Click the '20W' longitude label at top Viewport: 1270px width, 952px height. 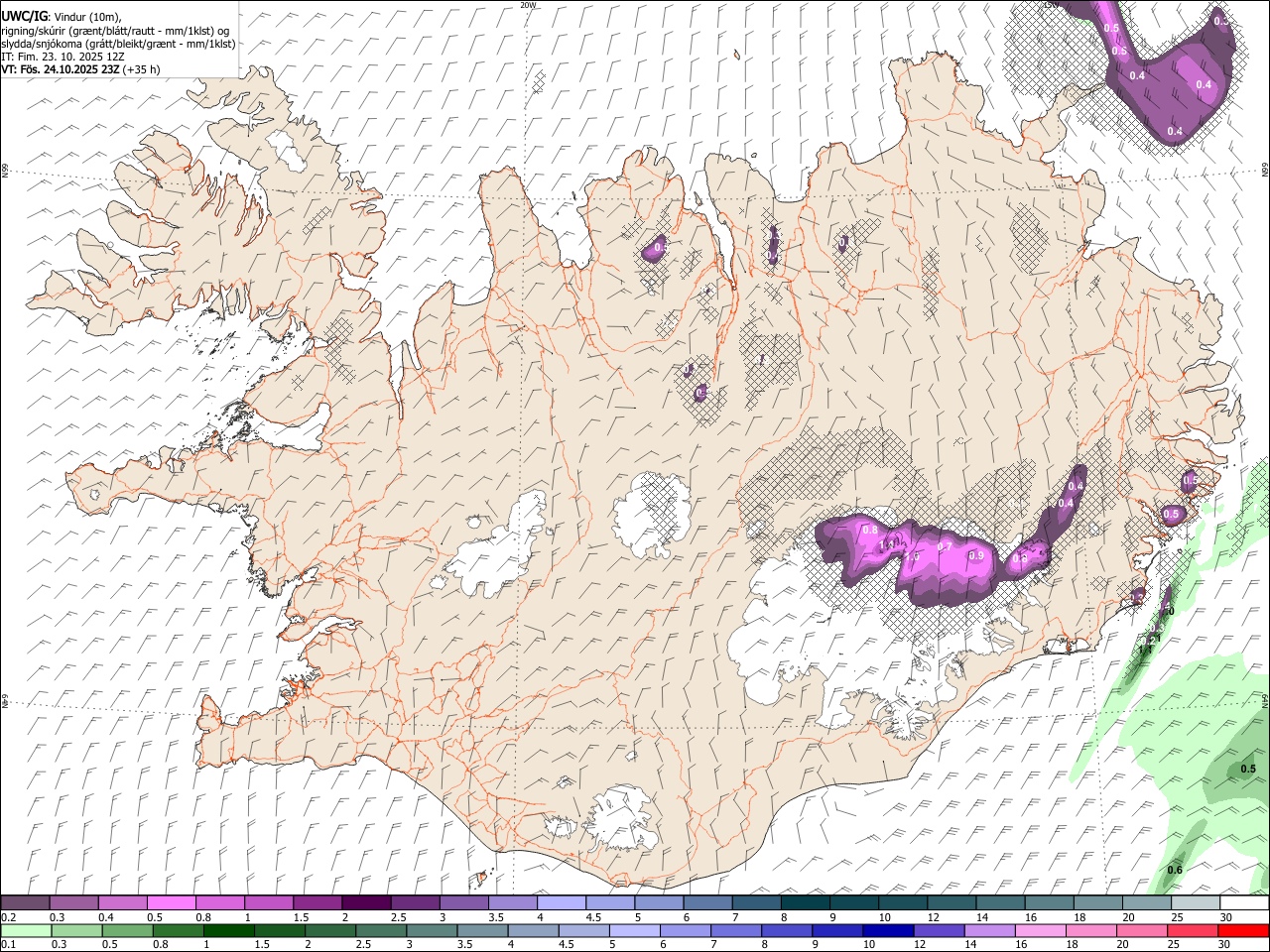pos(527,5)
